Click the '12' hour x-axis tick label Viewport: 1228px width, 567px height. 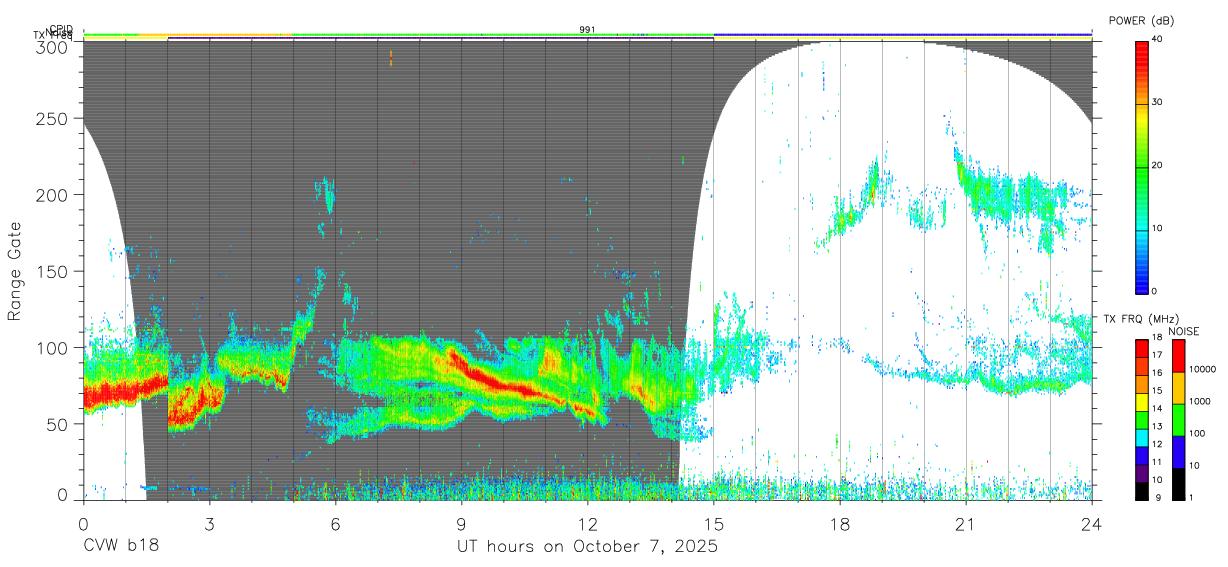coord(587,524)
